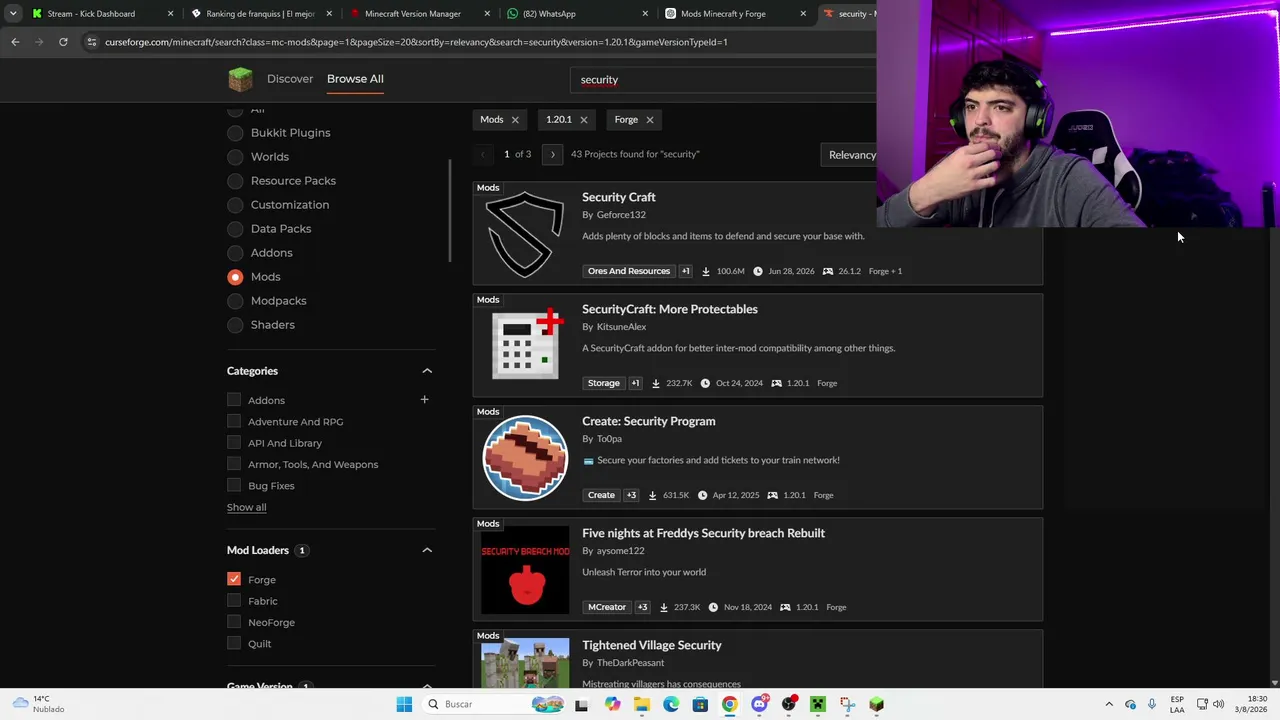This screenshot has width=1280, height=720.
Task: Show hidden system tray icons
Action: pyautogui.click(x=1109, y=704)
